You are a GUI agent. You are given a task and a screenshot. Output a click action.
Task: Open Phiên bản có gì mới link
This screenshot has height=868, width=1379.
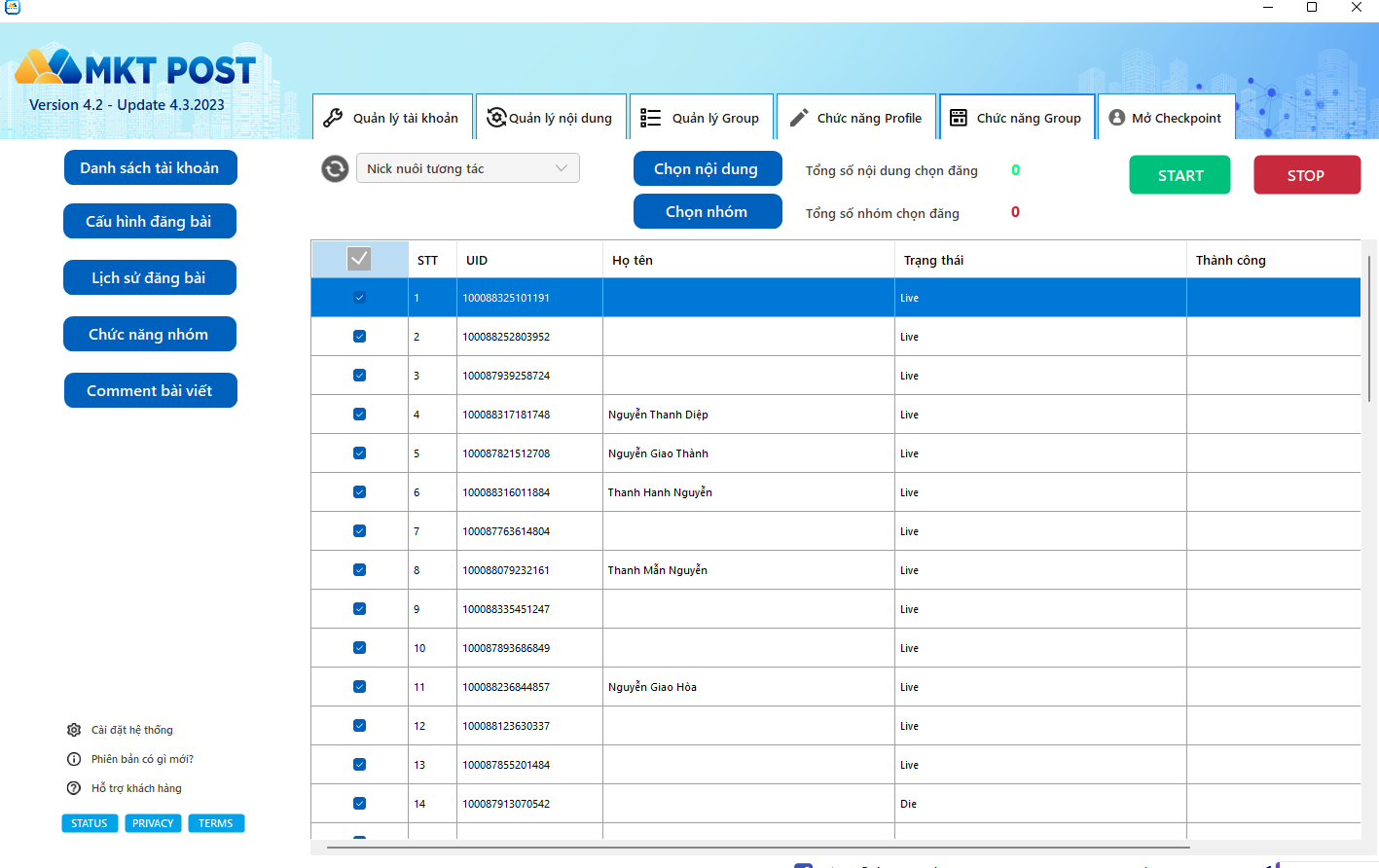click(142, 759)
